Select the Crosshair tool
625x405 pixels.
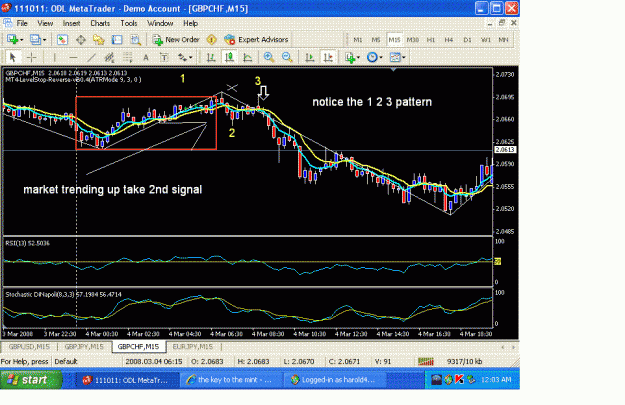[31, 57]
